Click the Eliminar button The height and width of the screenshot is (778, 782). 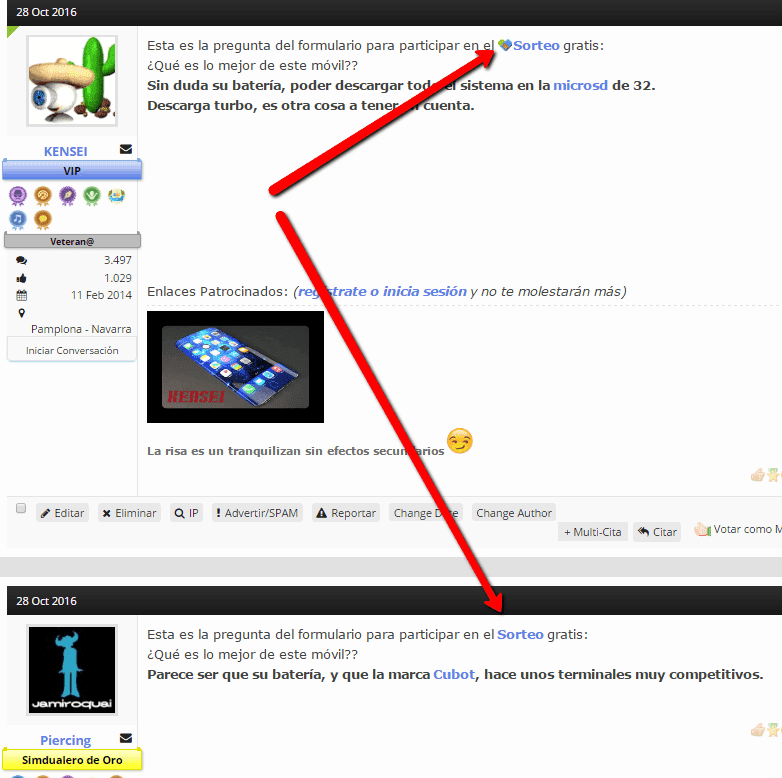[x=129, y=513]
